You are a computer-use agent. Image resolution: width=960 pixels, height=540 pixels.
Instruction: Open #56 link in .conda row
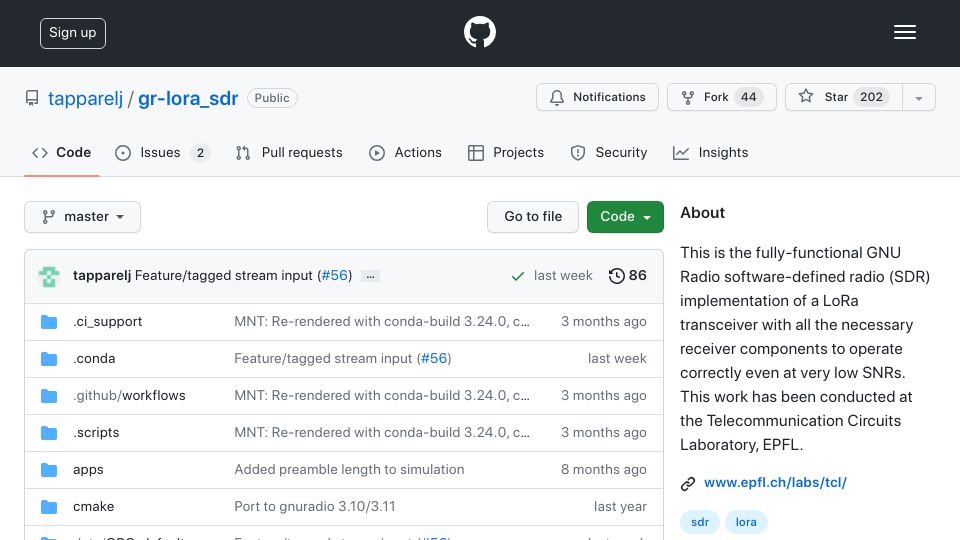[434, 358]
